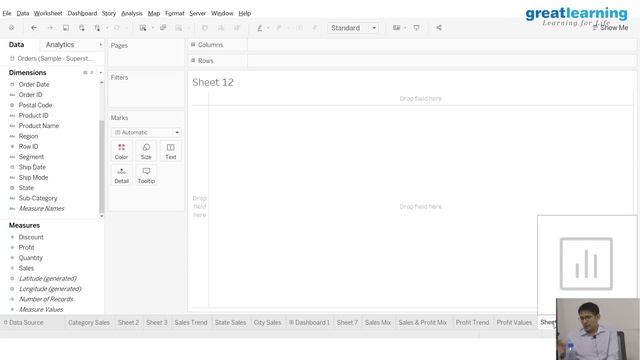Click the Dimensions view toggle icon

(x=85, y=72)
